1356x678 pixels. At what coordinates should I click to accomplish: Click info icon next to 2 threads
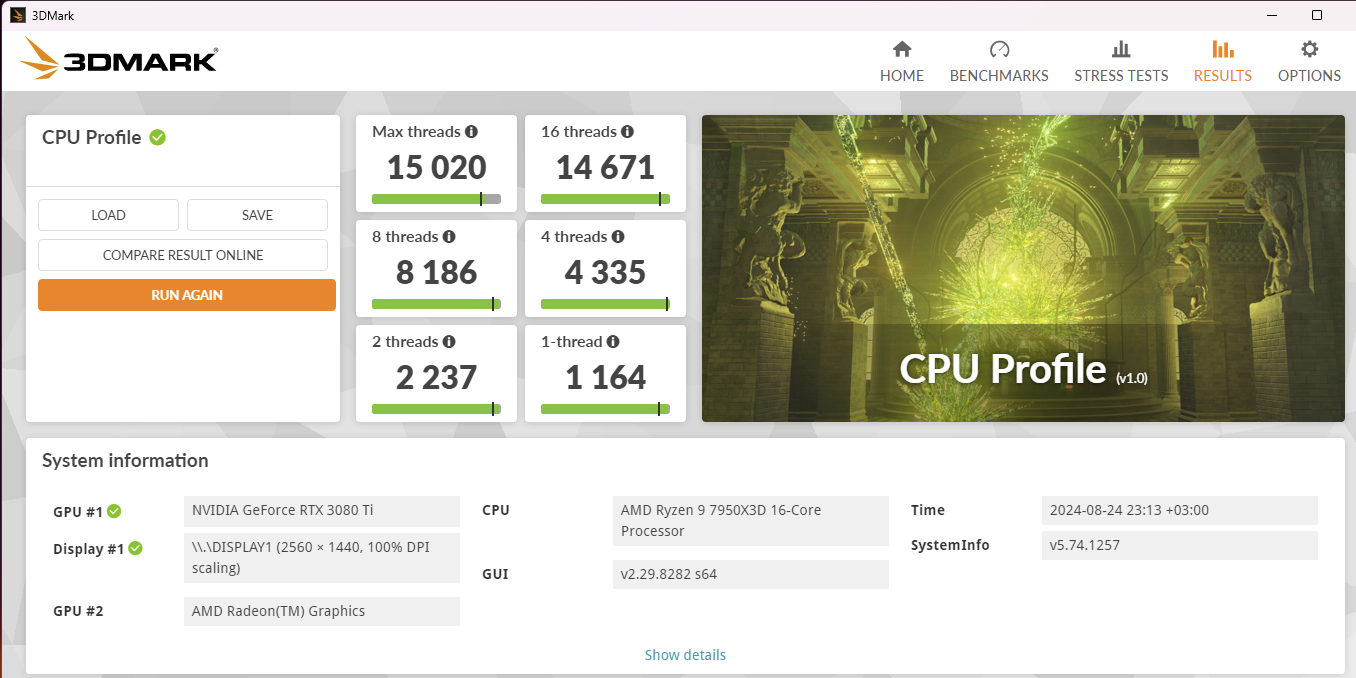tap(449, 342)
